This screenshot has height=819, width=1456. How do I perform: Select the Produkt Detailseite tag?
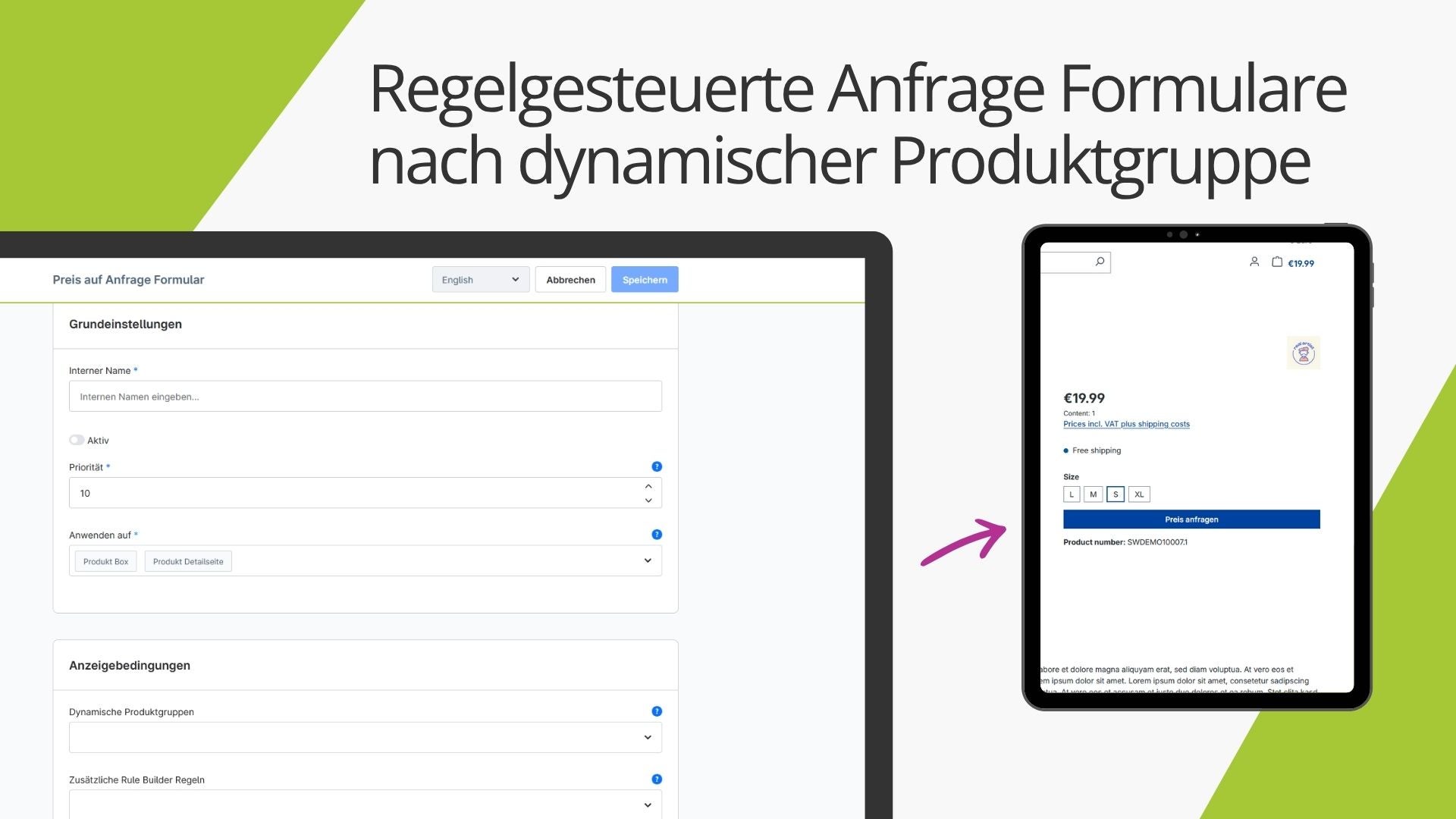pos(188,561)
